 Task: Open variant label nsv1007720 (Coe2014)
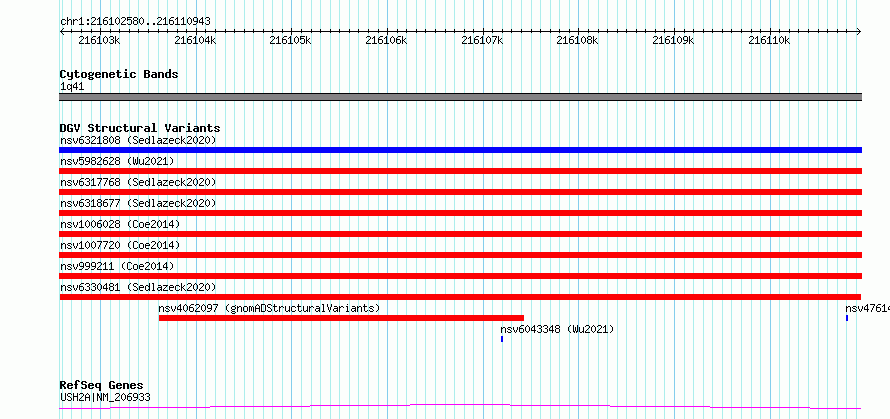pyautogui.click(x=120, y=245)
